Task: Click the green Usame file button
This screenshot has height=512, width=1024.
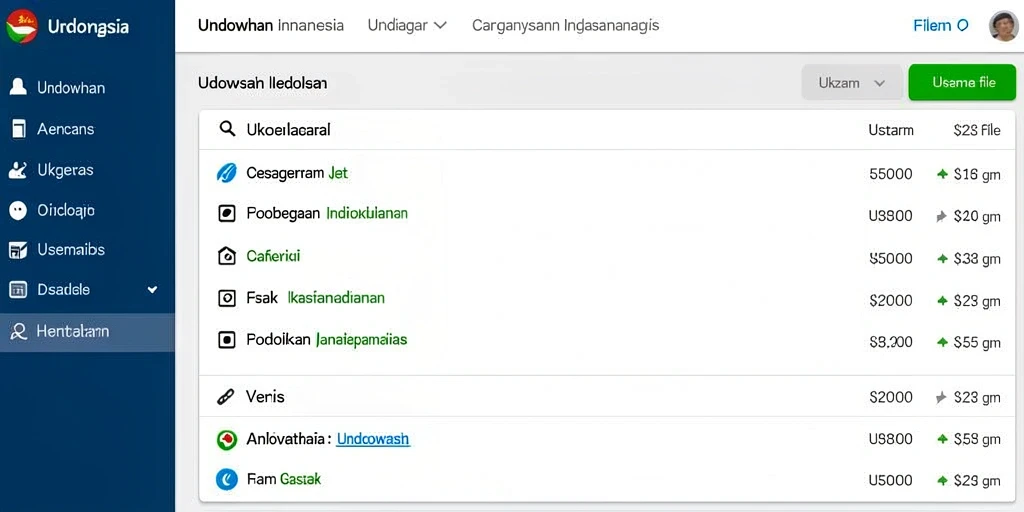Action: click(x=963, y=82)
